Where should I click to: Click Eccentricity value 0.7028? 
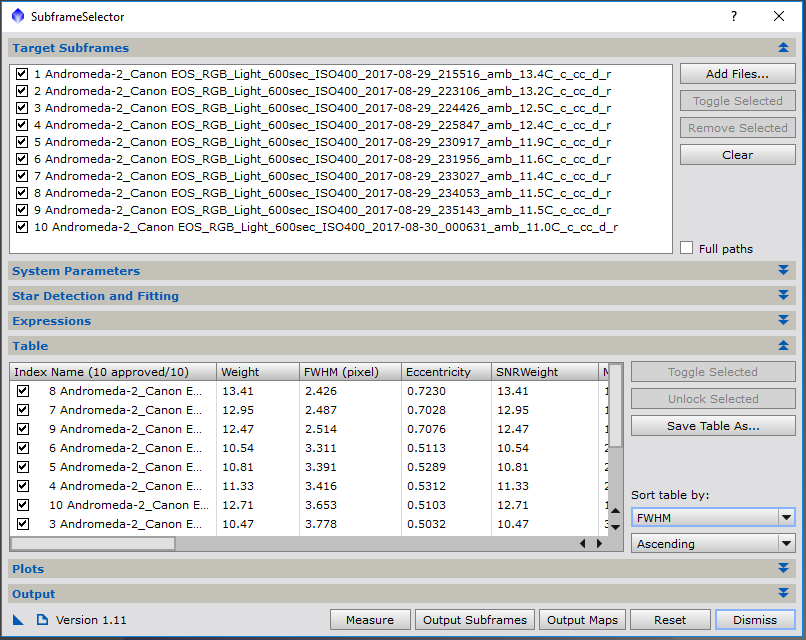426,410
